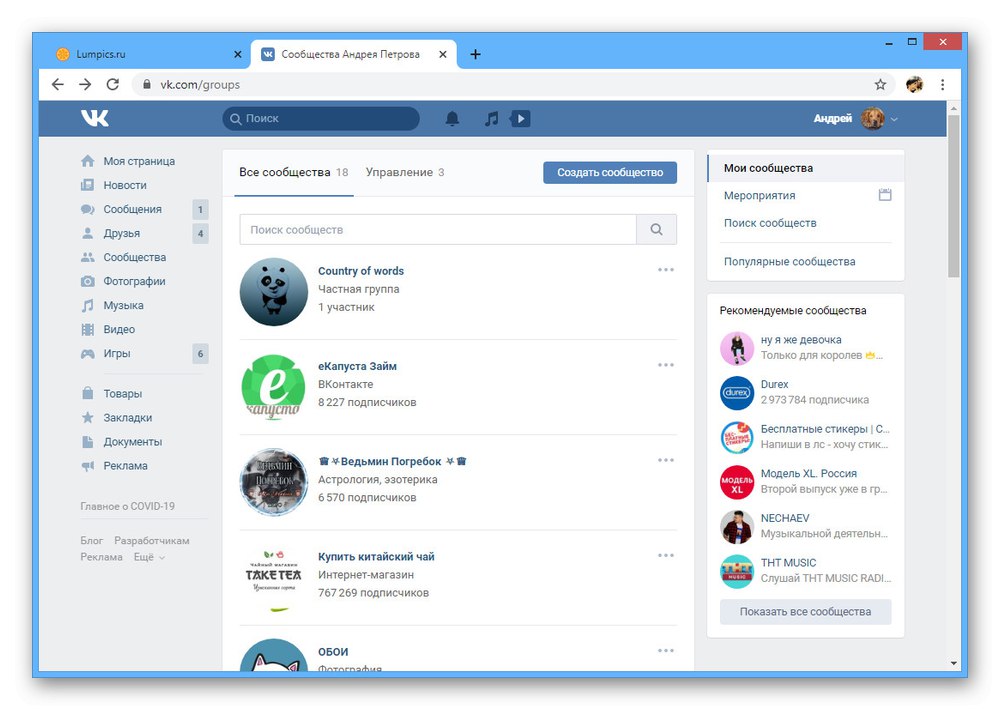The height and width of the screenshot is (710, 1000).
Task: Click the browser page vertical scrollbar
Action: (953, 195)
